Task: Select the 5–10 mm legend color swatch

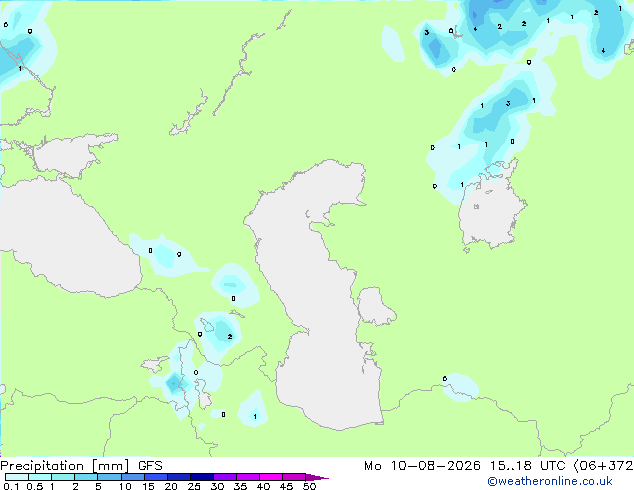Action: [109, 477]
